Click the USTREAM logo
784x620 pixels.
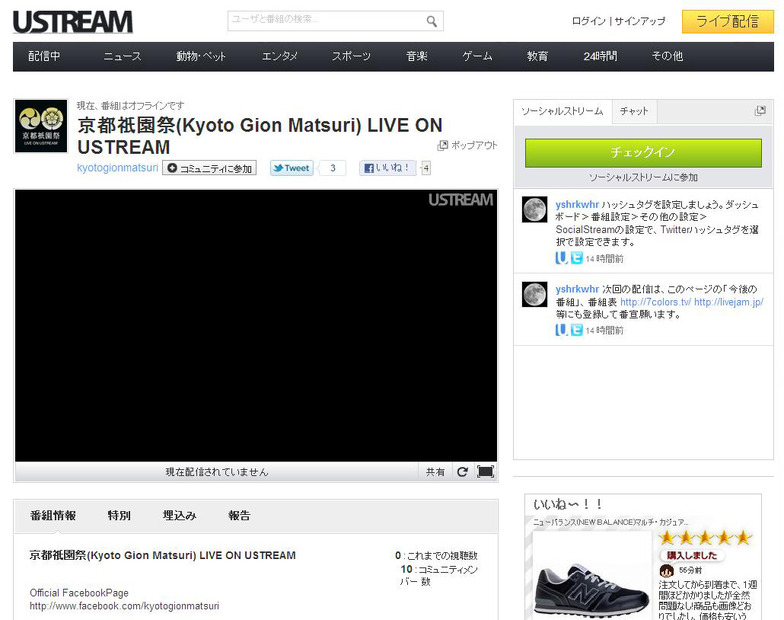click(73, 22)
